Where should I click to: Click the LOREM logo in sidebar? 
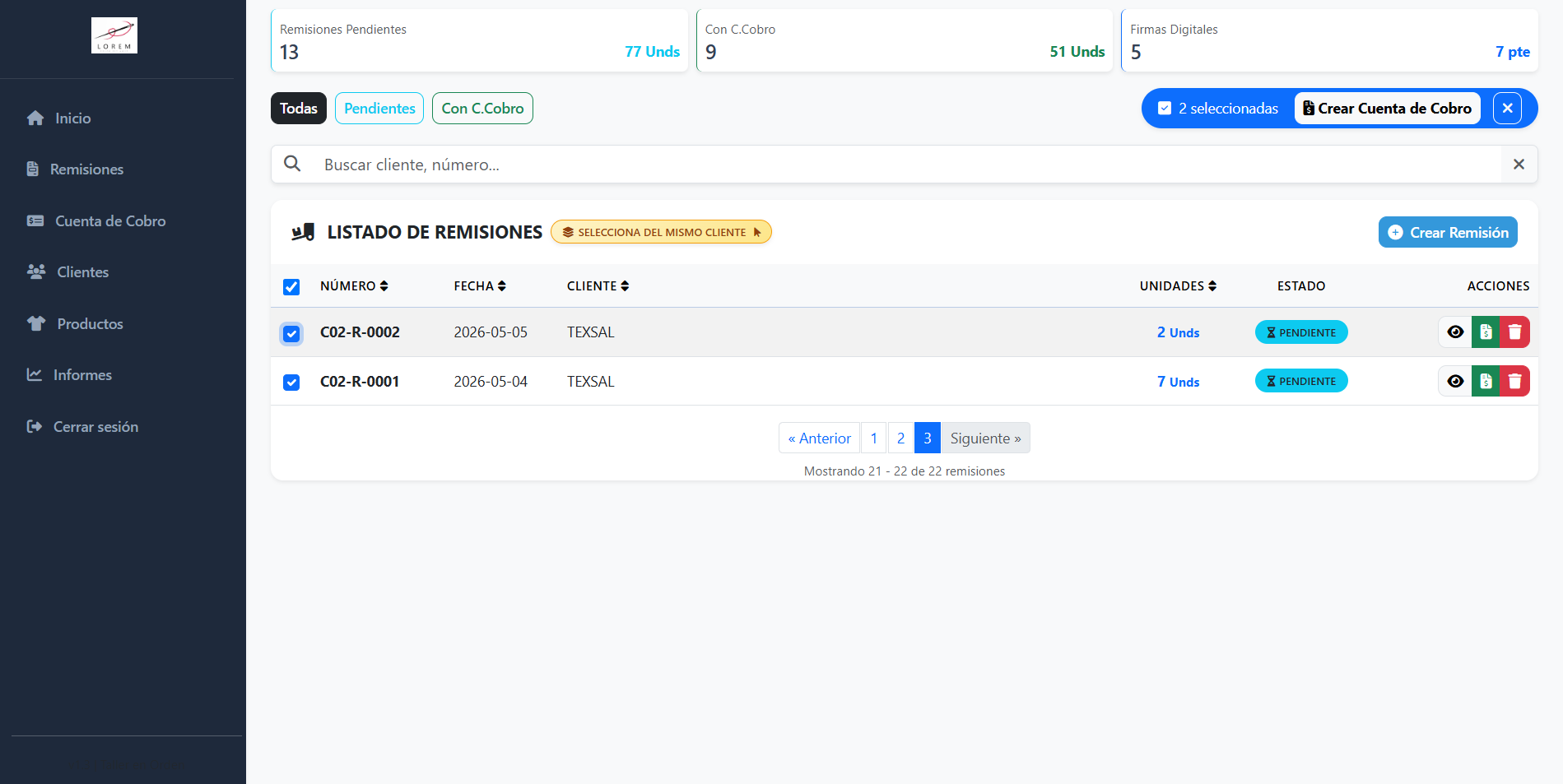click(x=114, y=35)
